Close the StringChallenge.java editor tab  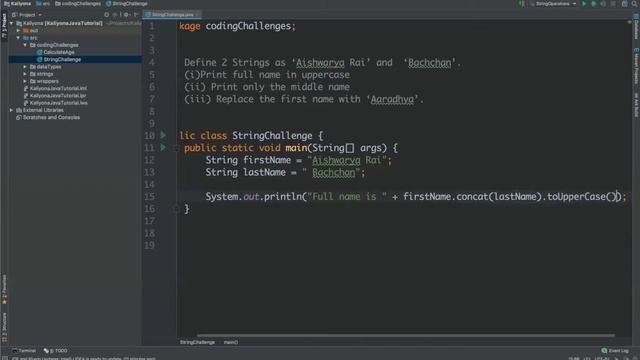coord(198,15)
